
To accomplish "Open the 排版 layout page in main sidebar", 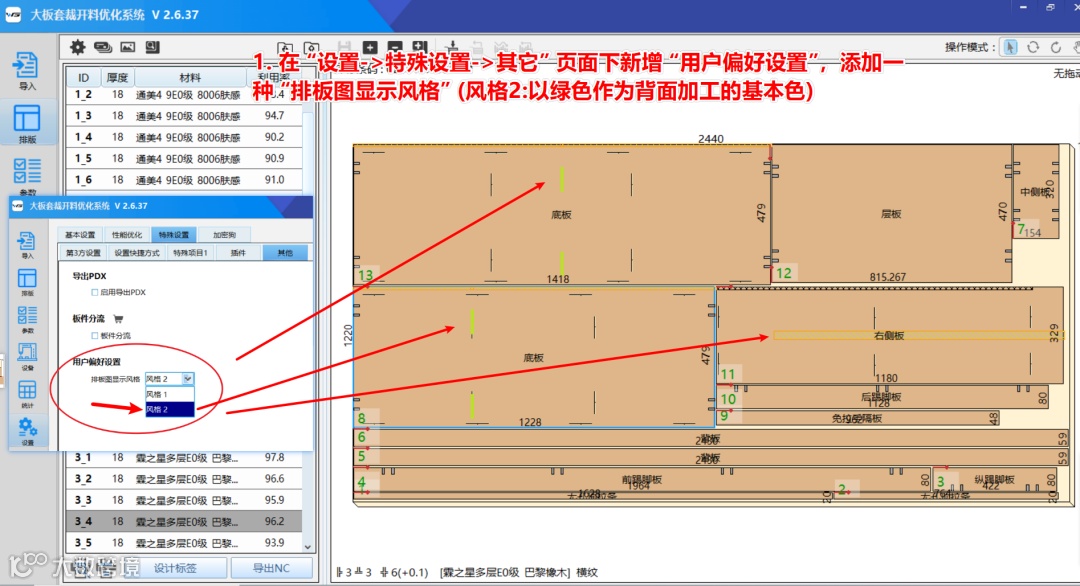I will point(26,123).
